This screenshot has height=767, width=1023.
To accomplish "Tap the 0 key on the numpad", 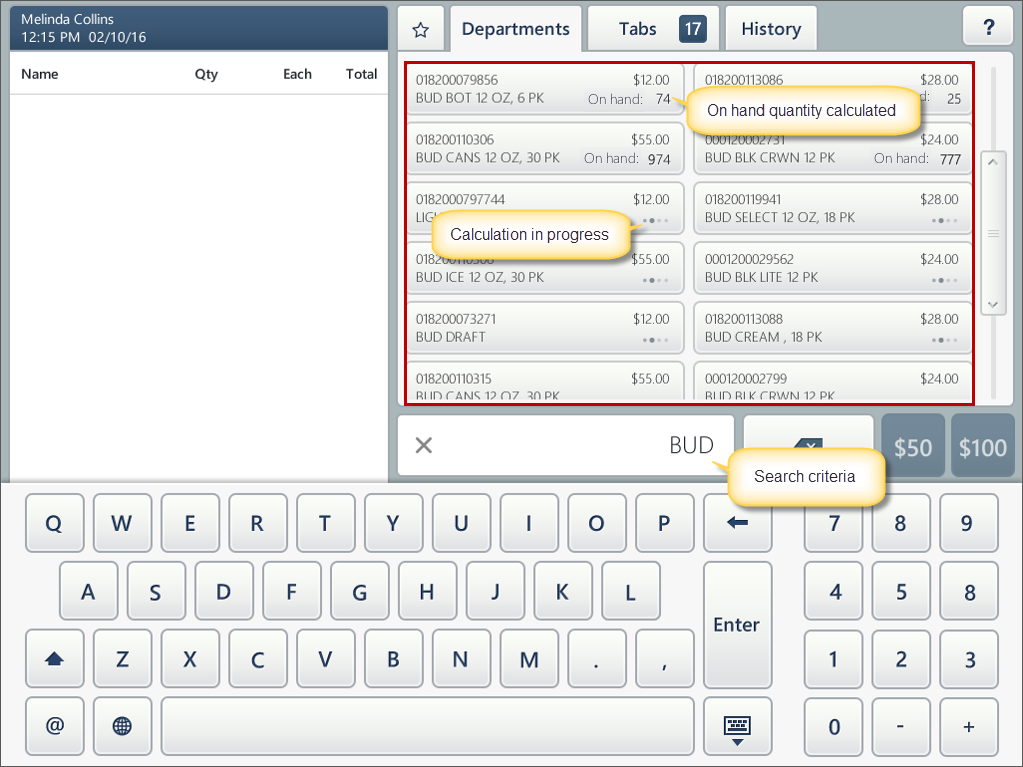I will tap(834, 726).
